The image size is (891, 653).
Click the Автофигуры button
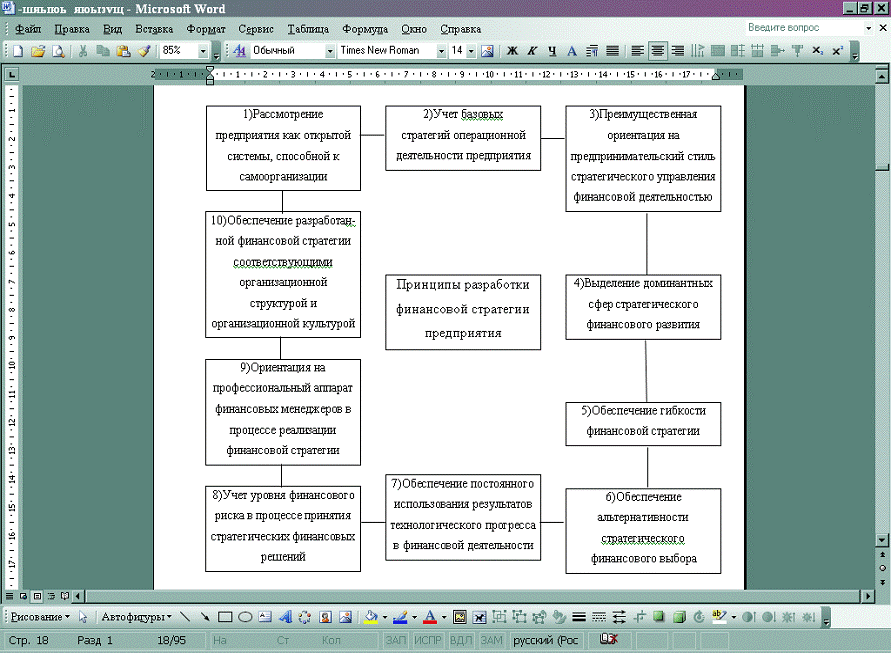click(x=136, y=616)
